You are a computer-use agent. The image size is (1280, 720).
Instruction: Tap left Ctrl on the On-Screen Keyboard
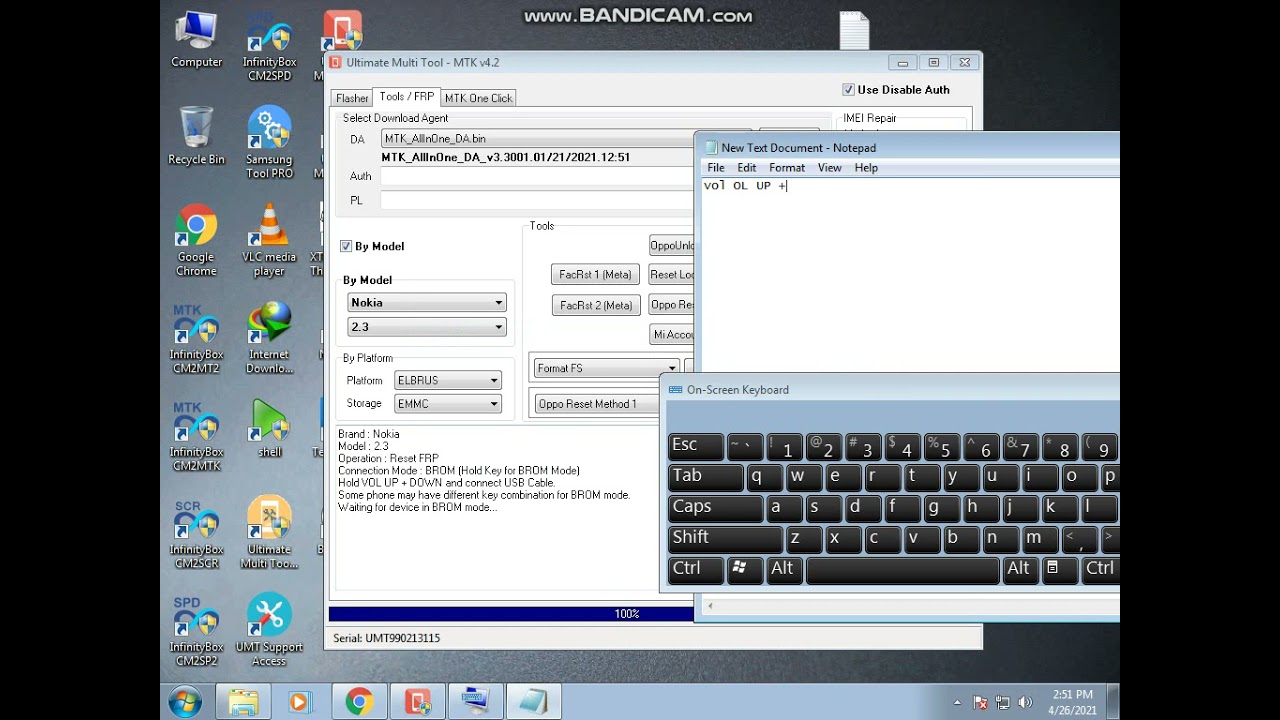696,570
